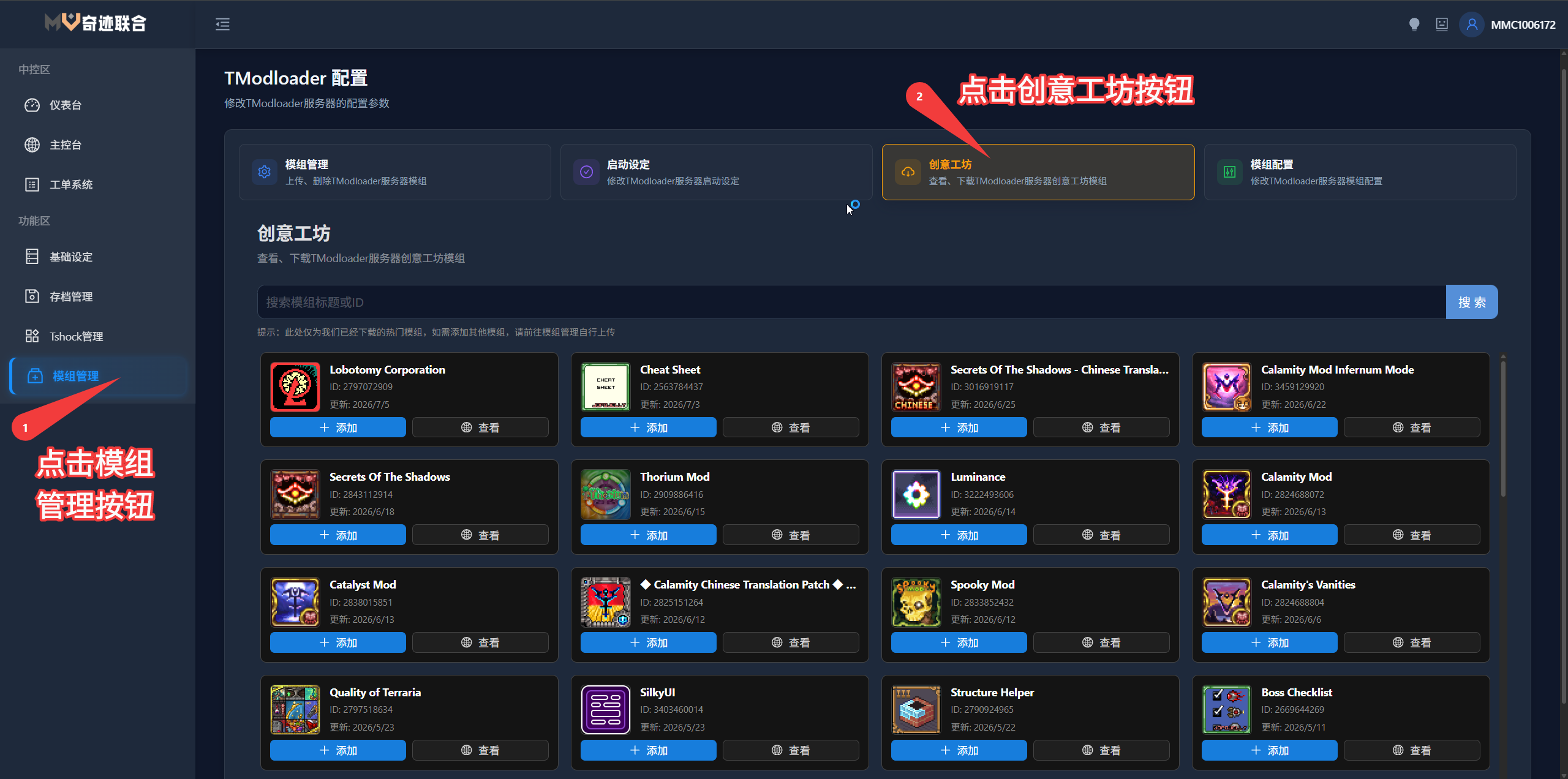Image resolution: width=1568 pixels, height=779 pixels.
Task: Click the Cheat Sheet mod thumbnail
Action: (606, 387)
